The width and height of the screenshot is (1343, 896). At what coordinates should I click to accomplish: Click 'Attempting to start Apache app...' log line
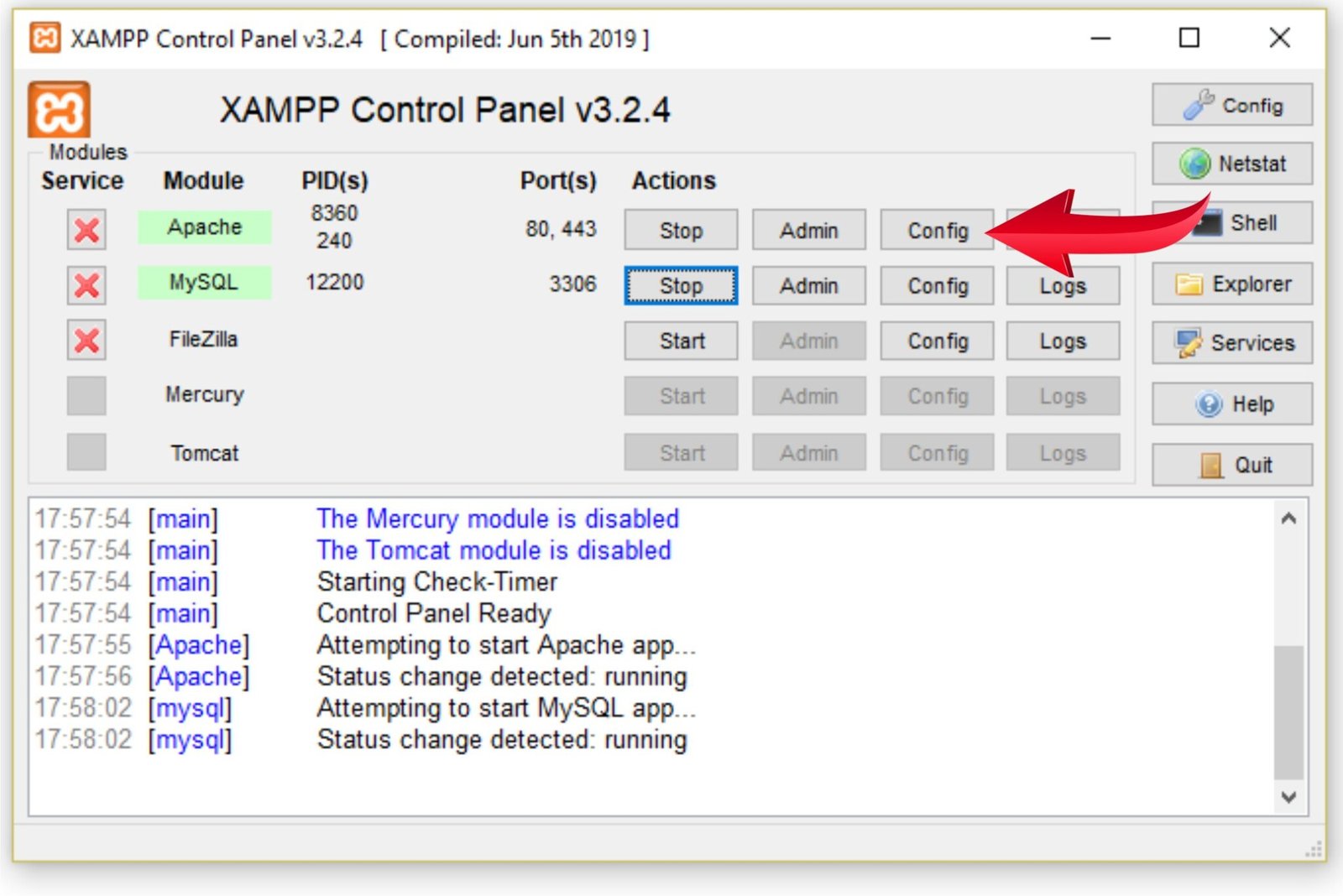(x=506, y=645)
